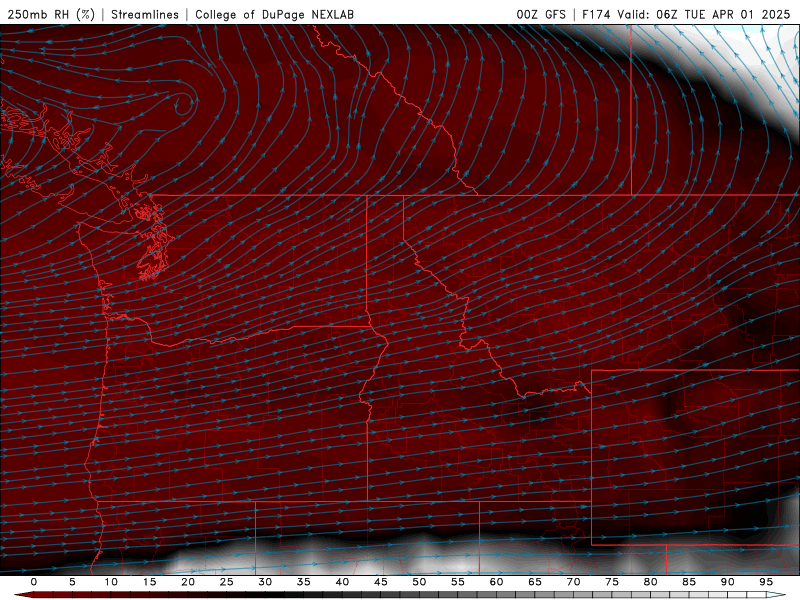
Task: Select the "45" color scale label
Action: pyautogui.click(x=381, y=582)
